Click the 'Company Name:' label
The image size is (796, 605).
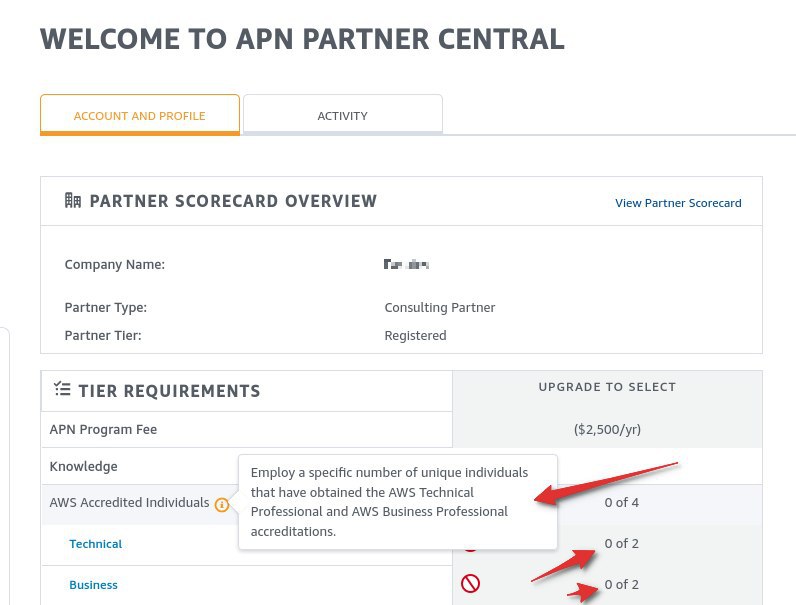coord(115,264)
